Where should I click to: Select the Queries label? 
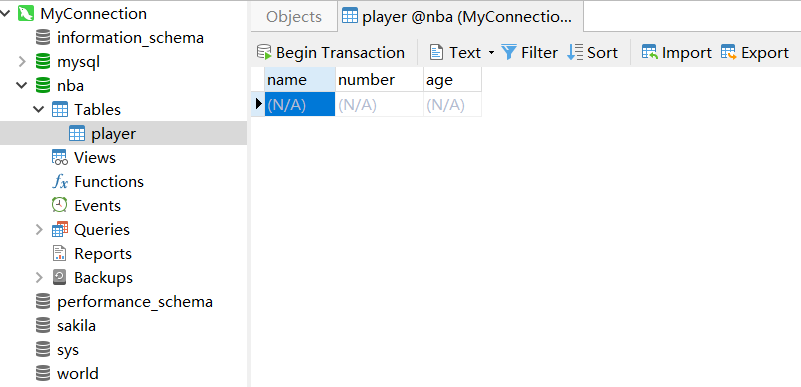(x=102, y=230)
